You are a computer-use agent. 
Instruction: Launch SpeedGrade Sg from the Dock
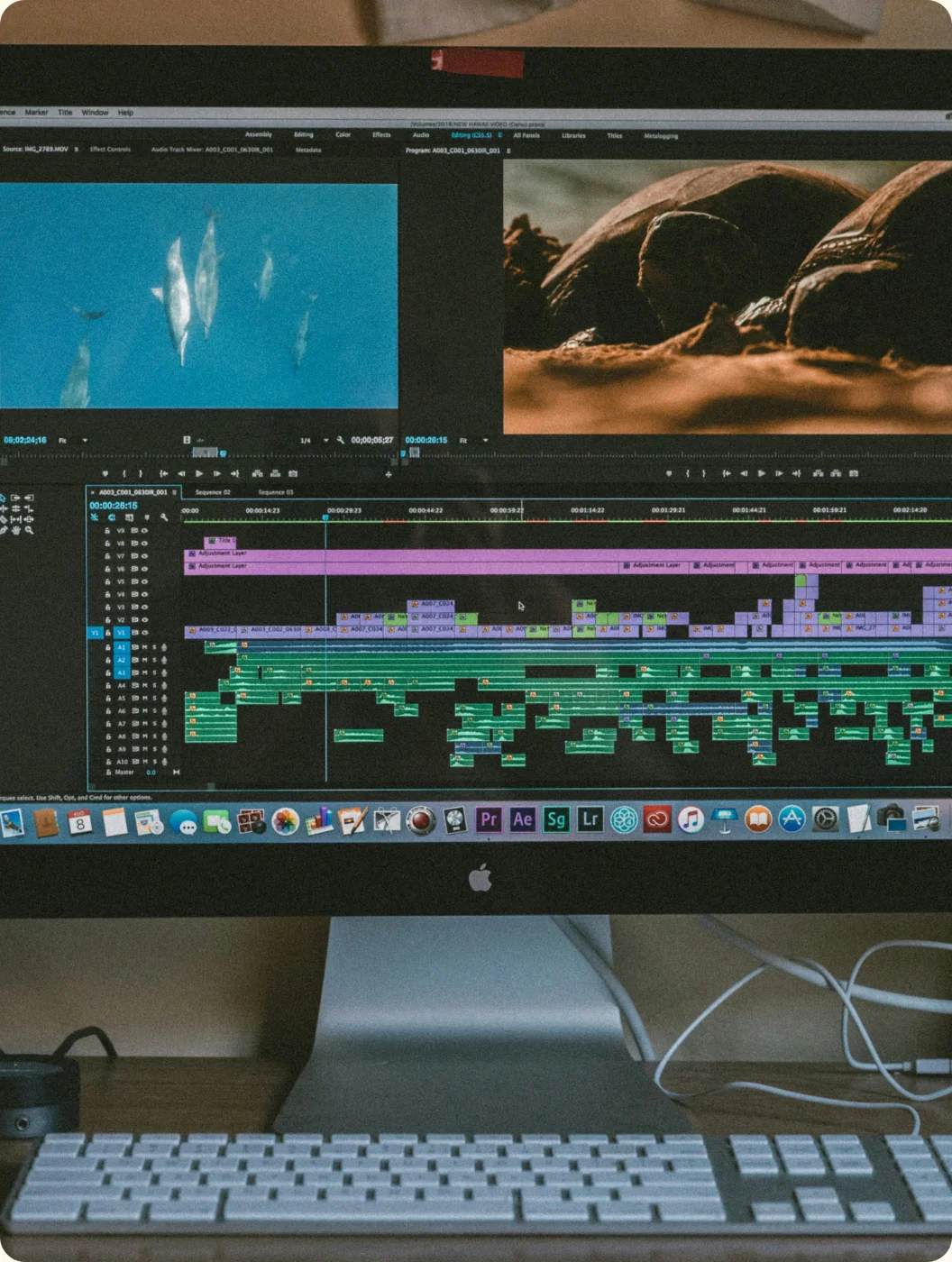(556, 819)
